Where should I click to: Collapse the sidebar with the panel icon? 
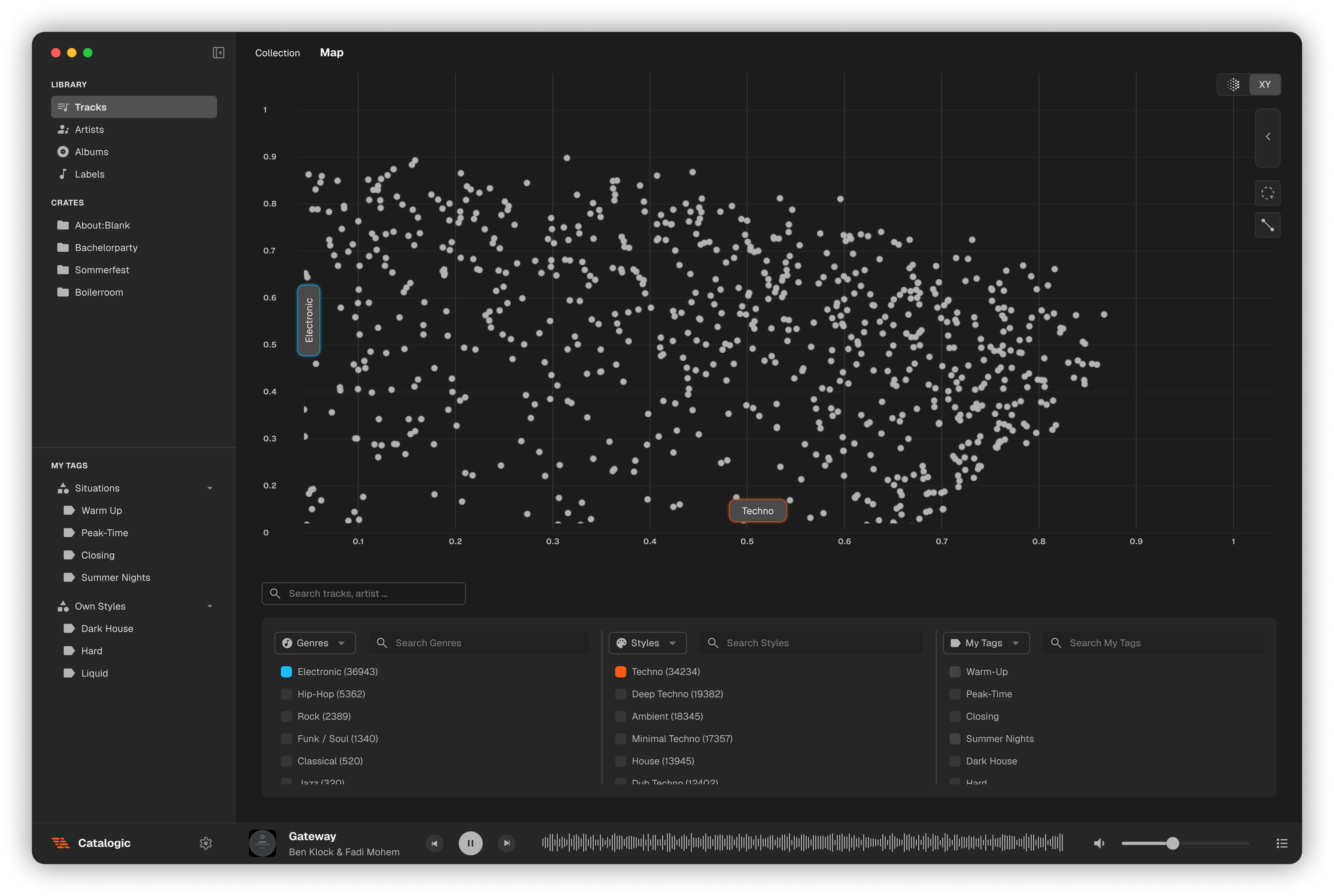click(218, 53)
